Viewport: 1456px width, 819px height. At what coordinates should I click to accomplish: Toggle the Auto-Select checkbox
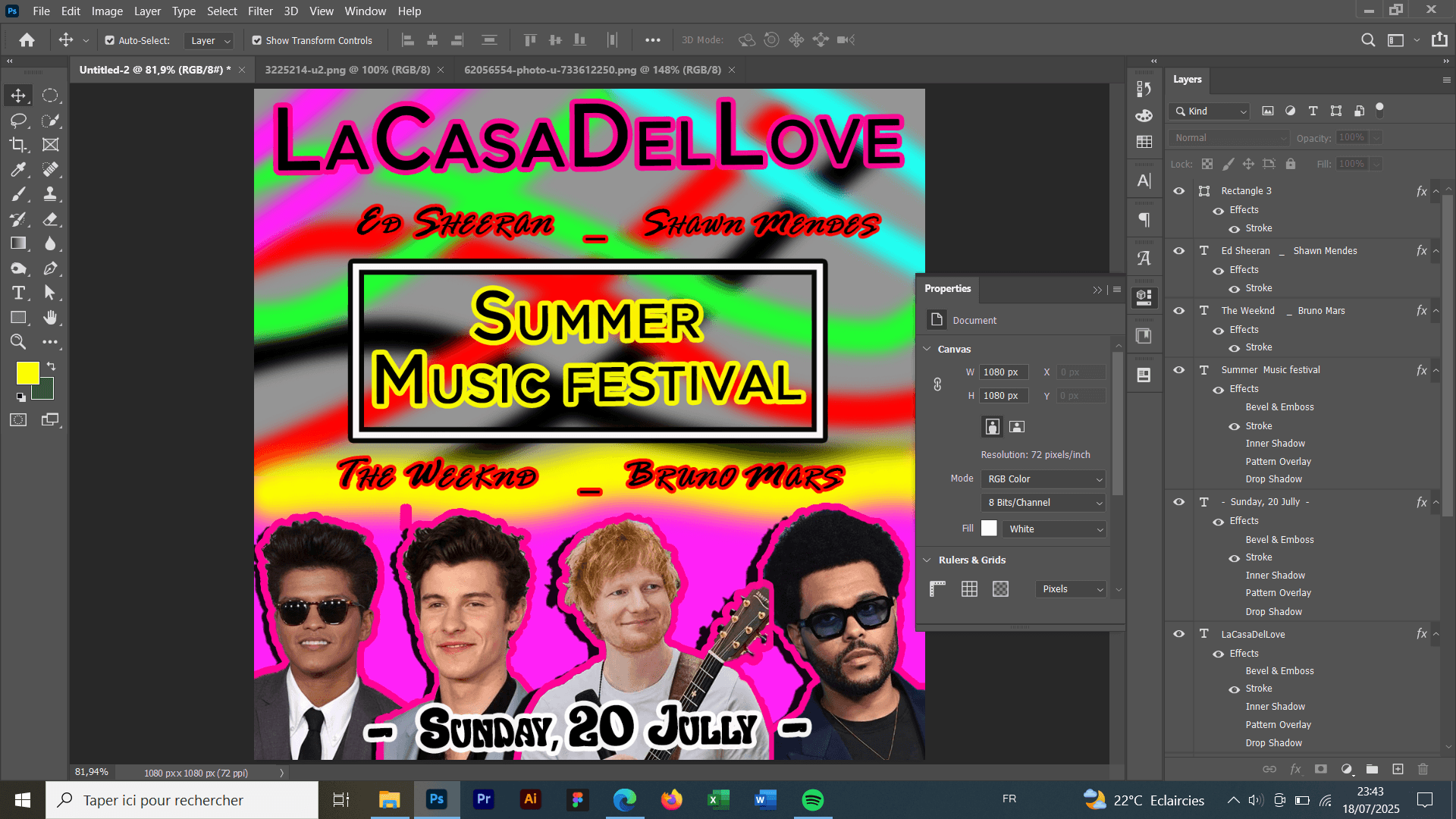110,40
